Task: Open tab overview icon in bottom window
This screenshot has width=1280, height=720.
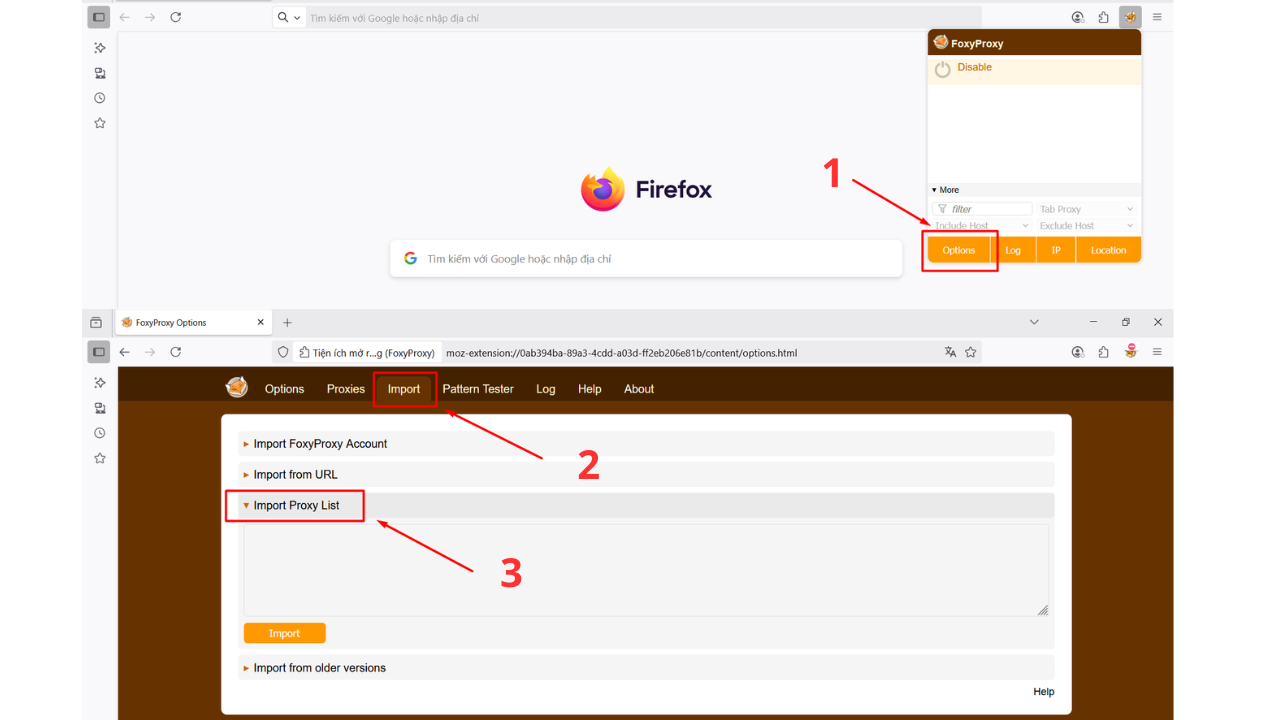Action: (96, 322)
